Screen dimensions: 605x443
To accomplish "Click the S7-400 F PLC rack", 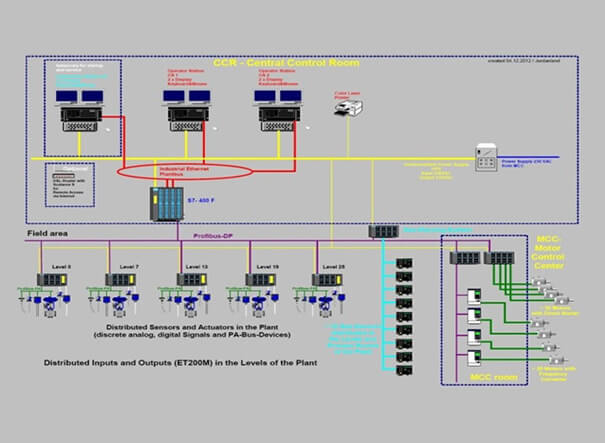I will [166, 204].
